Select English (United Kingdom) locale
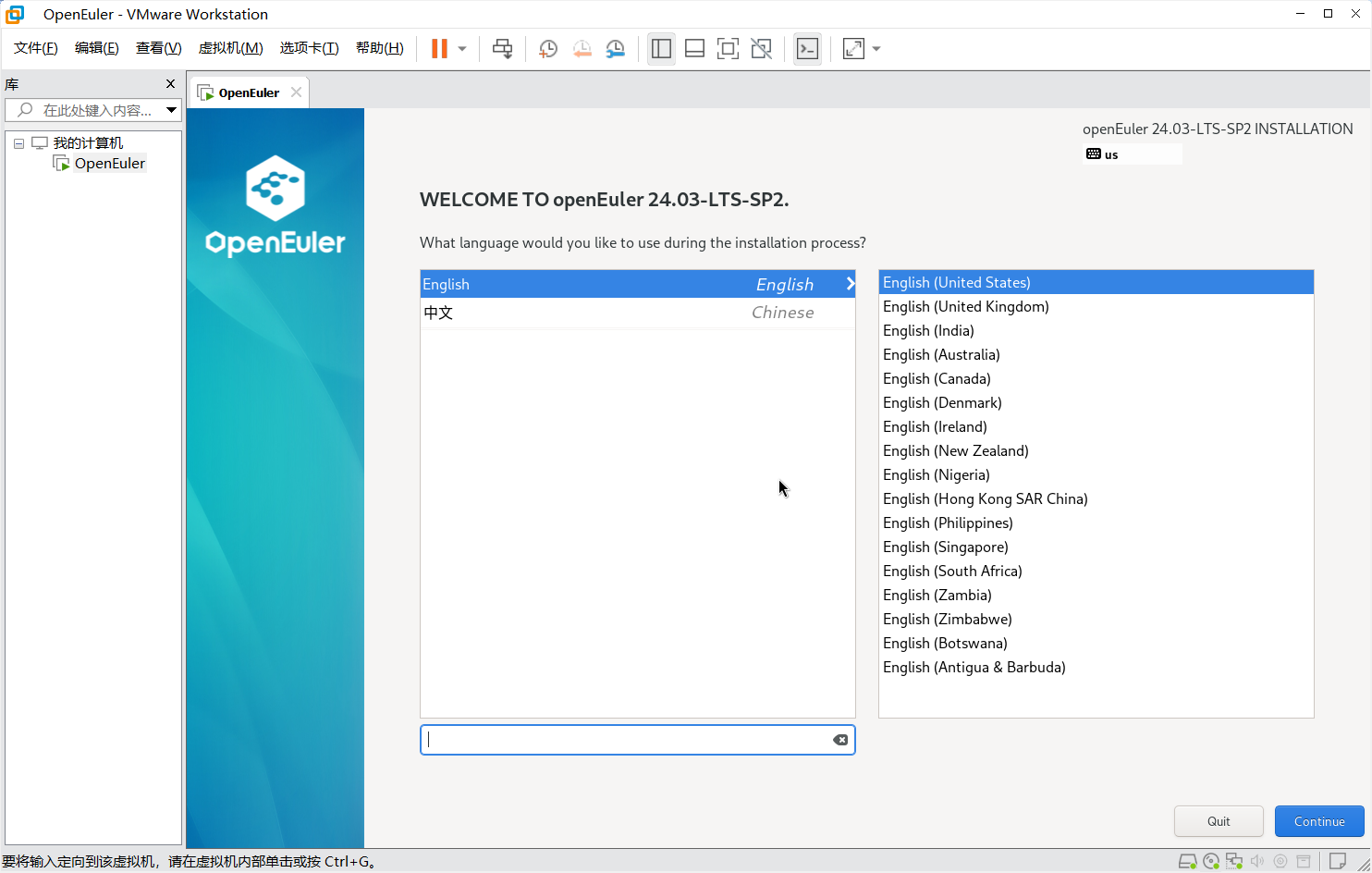The width and height of the screenshot is (1372, 873). (1096, 306)
